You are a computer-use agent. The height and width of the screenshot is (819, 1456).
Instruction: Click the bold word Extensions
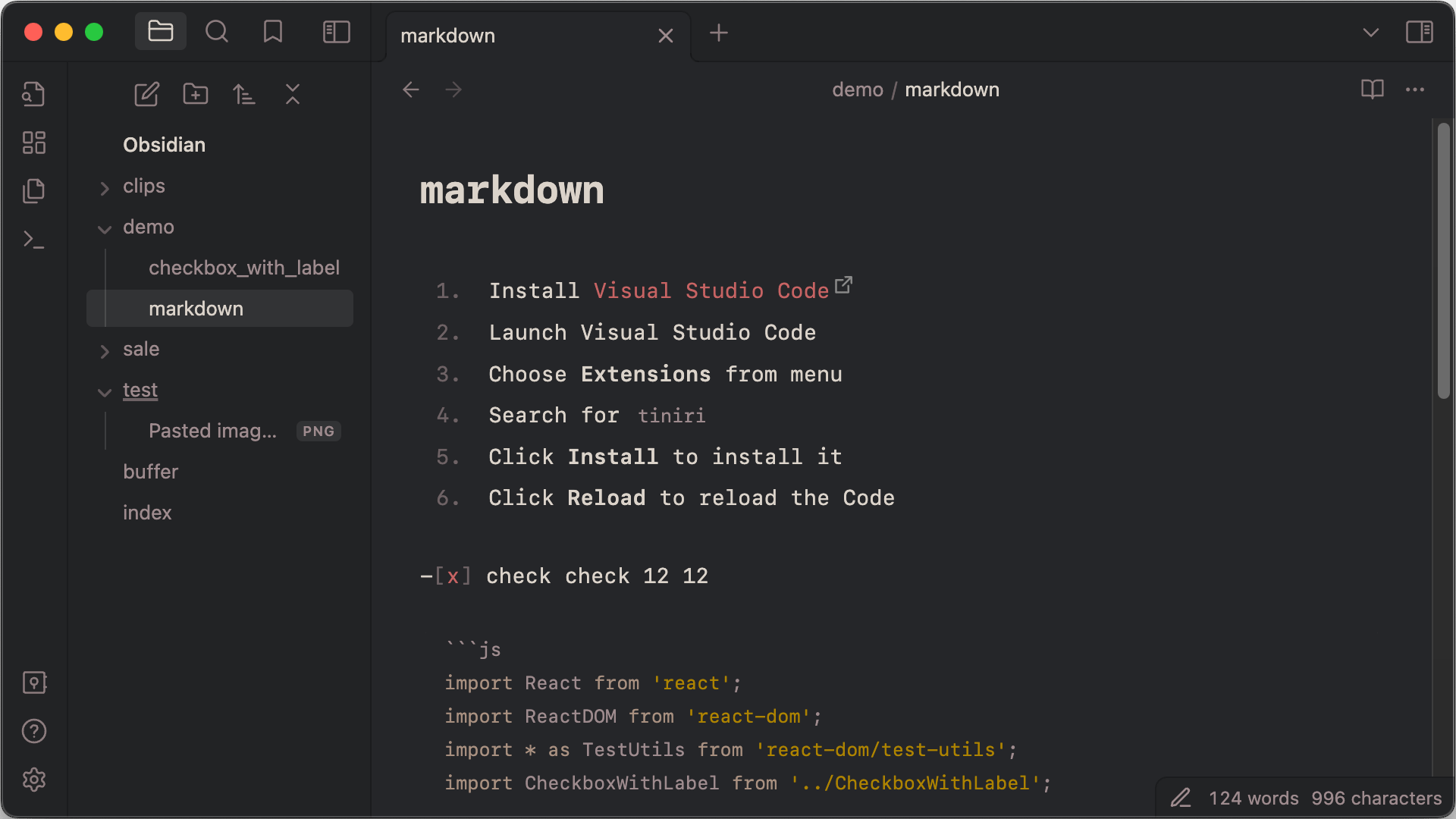coord(646,374)
